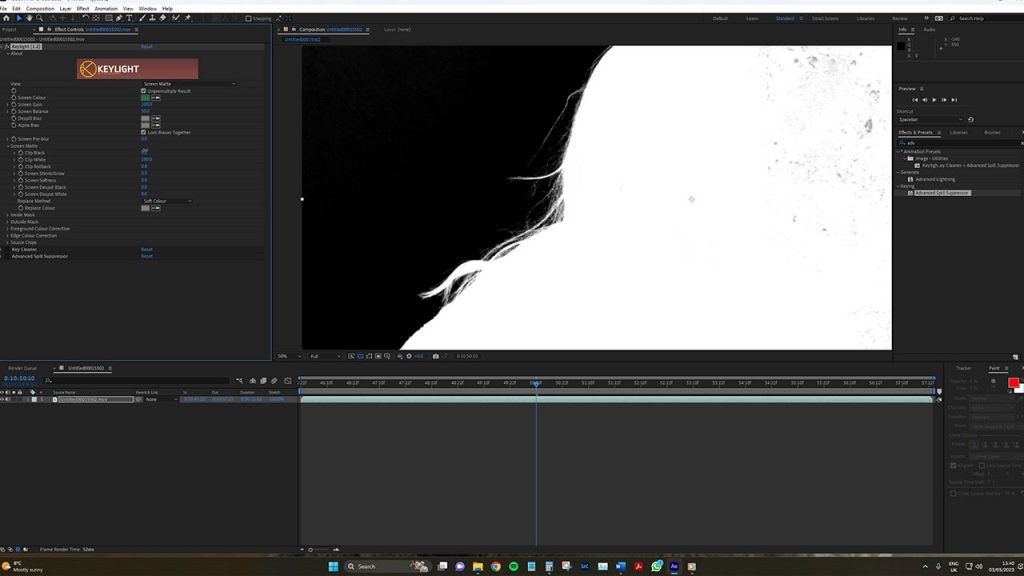The image size is (1024, 576).
Task: Click the last frame button in Preview panel
Action: coord(954,100)
